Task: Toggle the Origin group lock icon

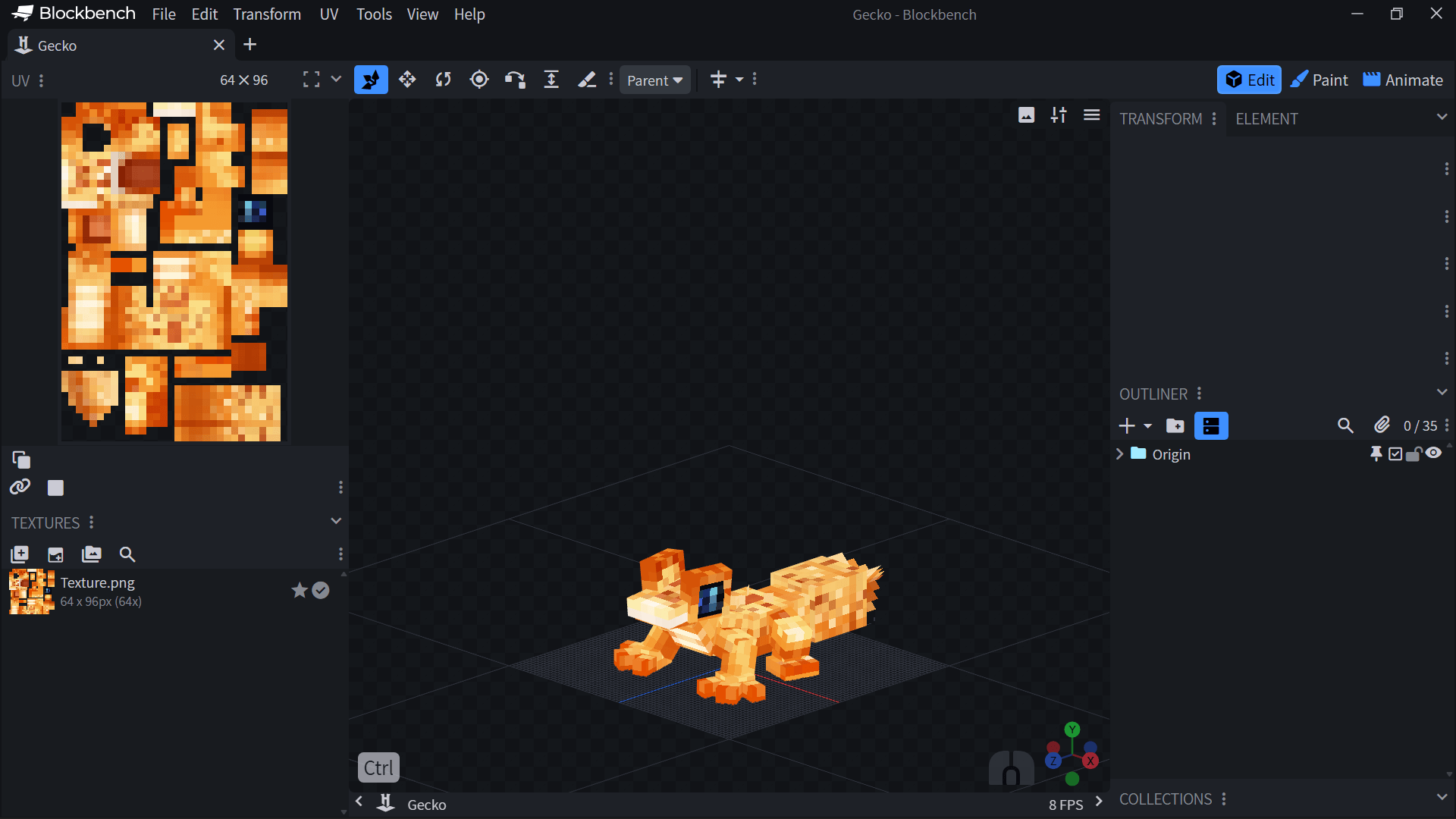Action: point(1414,454)
